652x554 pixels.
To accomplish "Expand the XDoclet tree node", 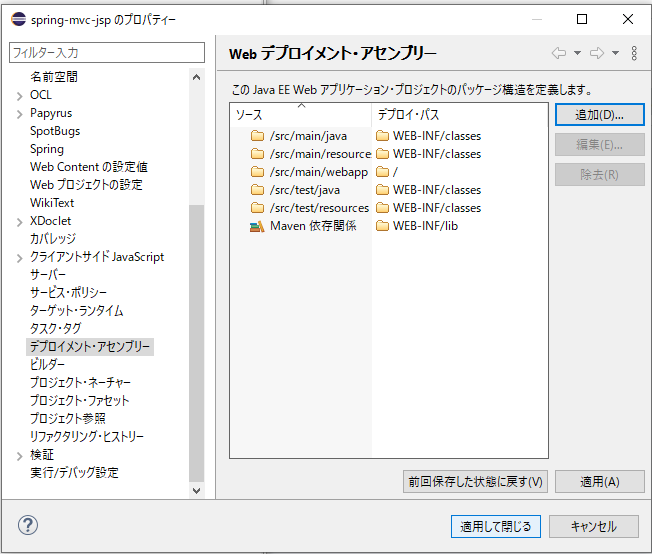I will (20, 222).
